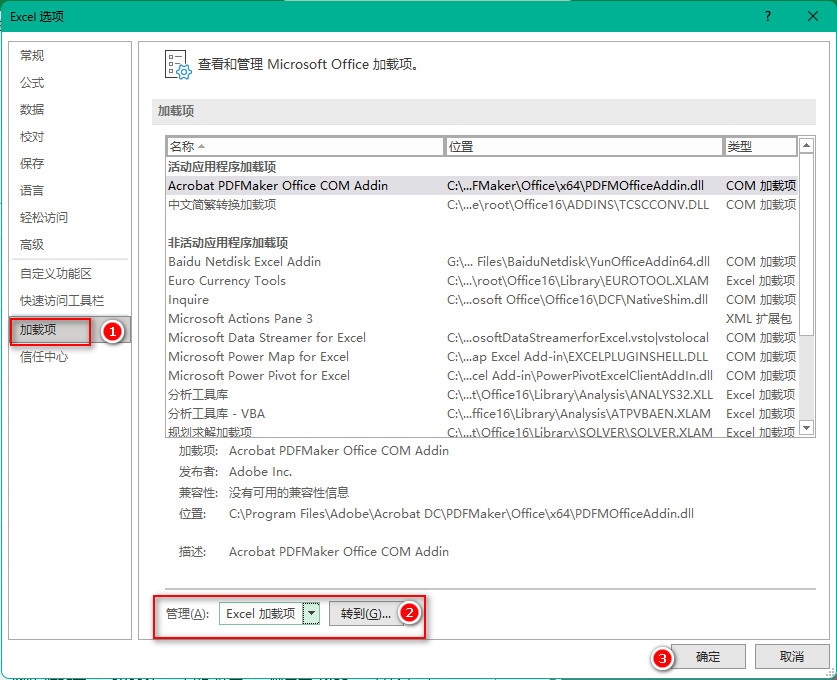837x680 pixels.
Task: Click the help question mark icon
Action: coord(767,16)
